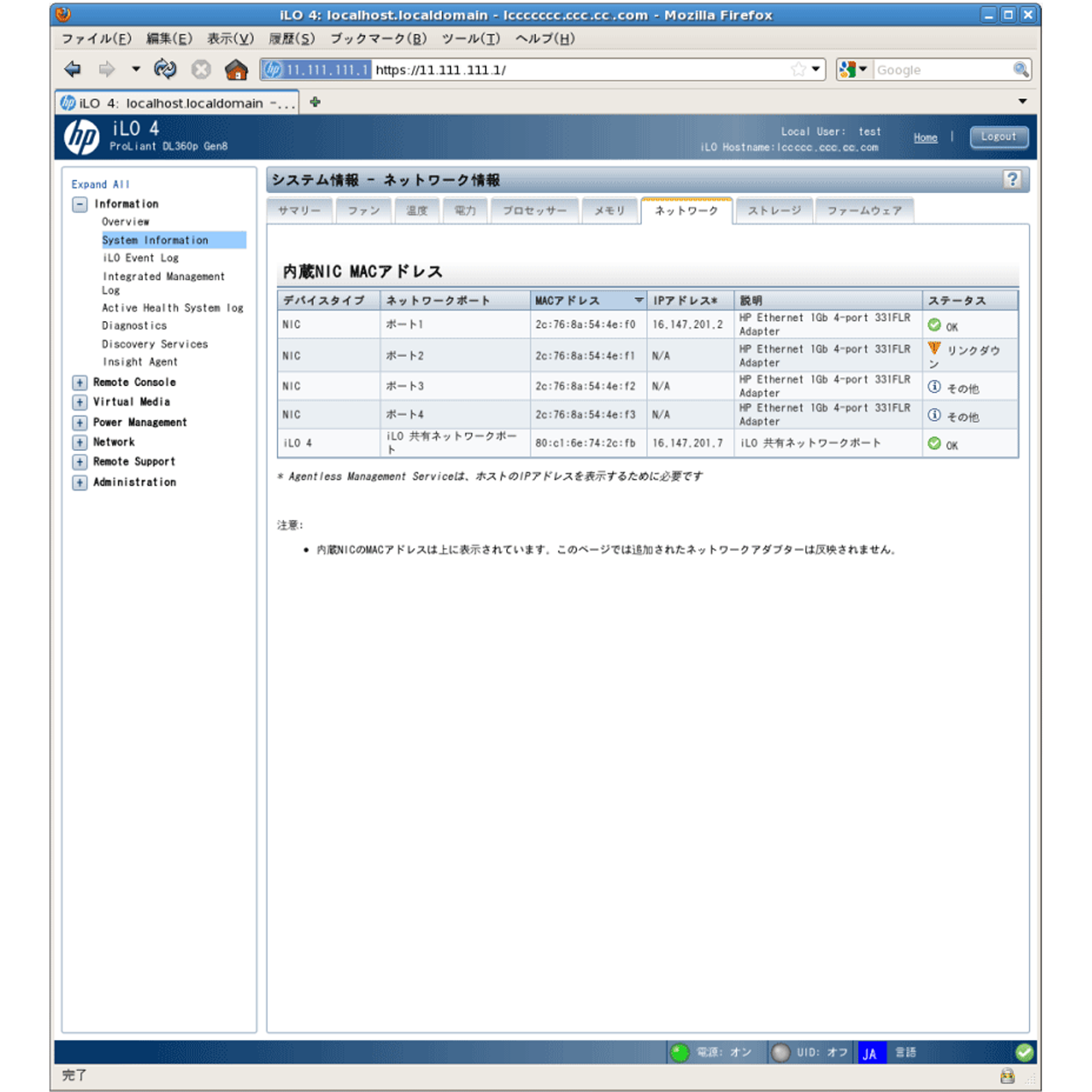Click the Expand All link
Viewport: 1092px width, 1092px height.
[x=100, y=184]
